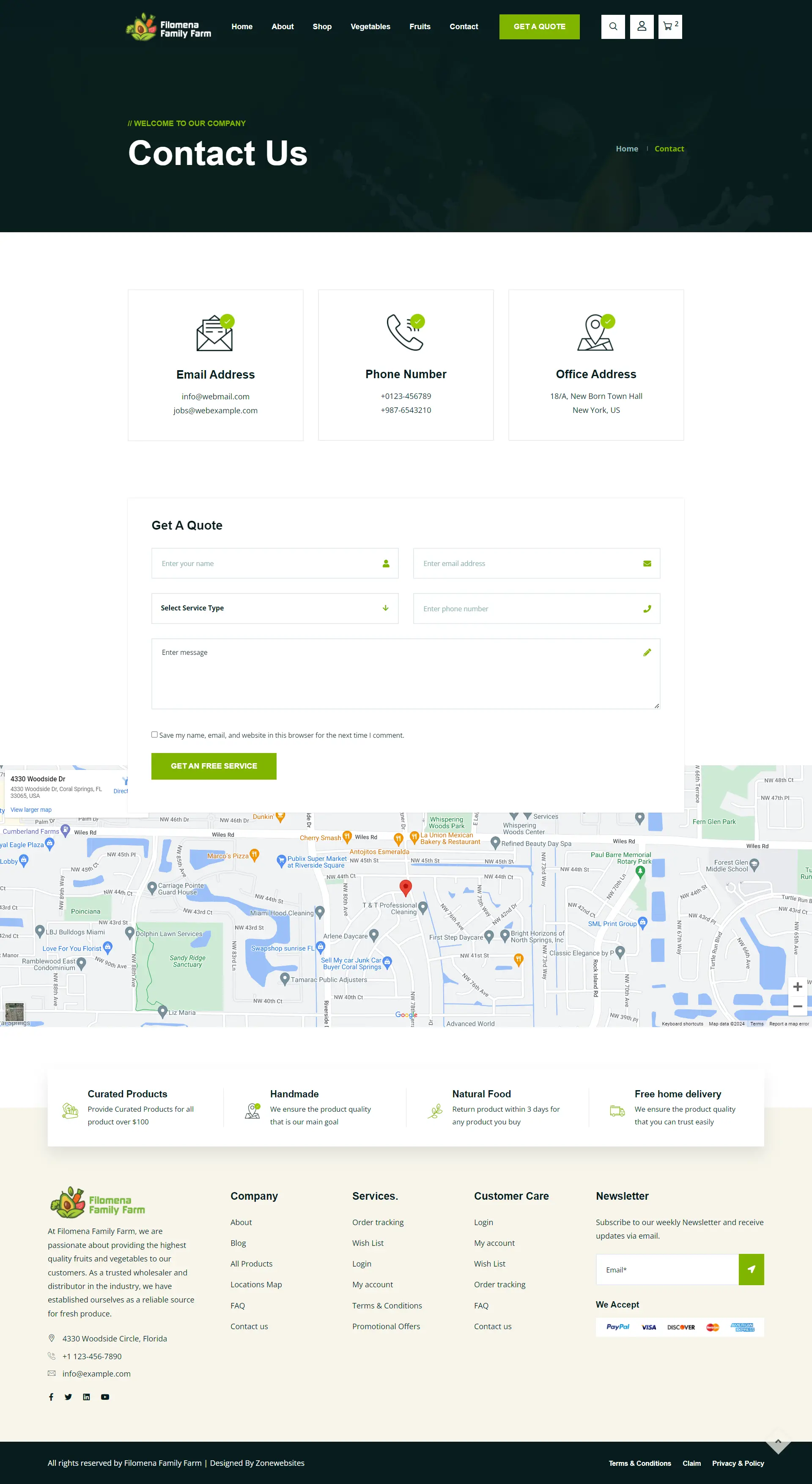812x1484 pixels.
Task: Click the newsletter Email input field
Action: [667, 1270]
